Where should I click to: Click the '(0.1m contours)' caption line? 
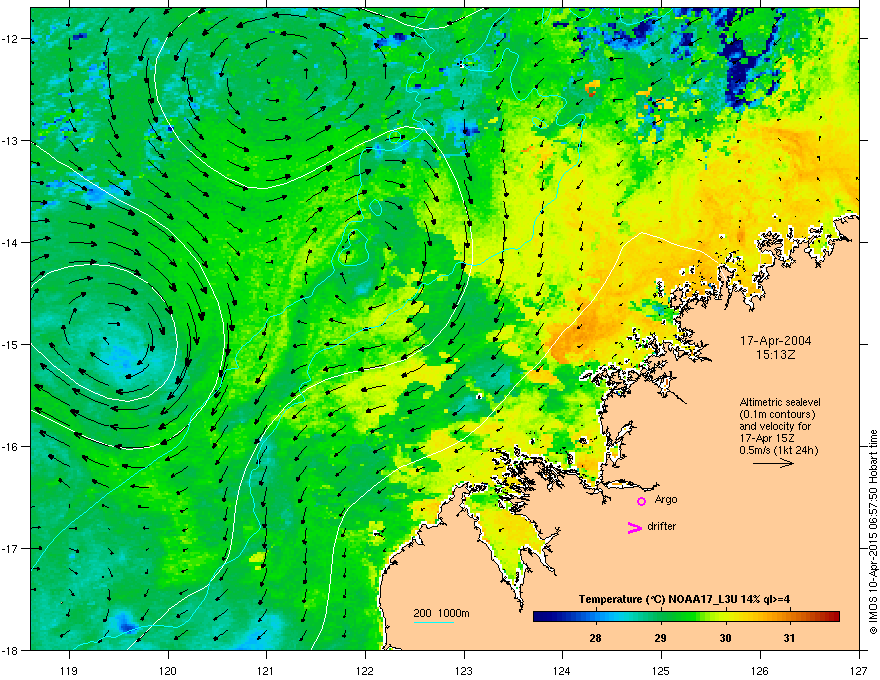click(x=777, y=414)
